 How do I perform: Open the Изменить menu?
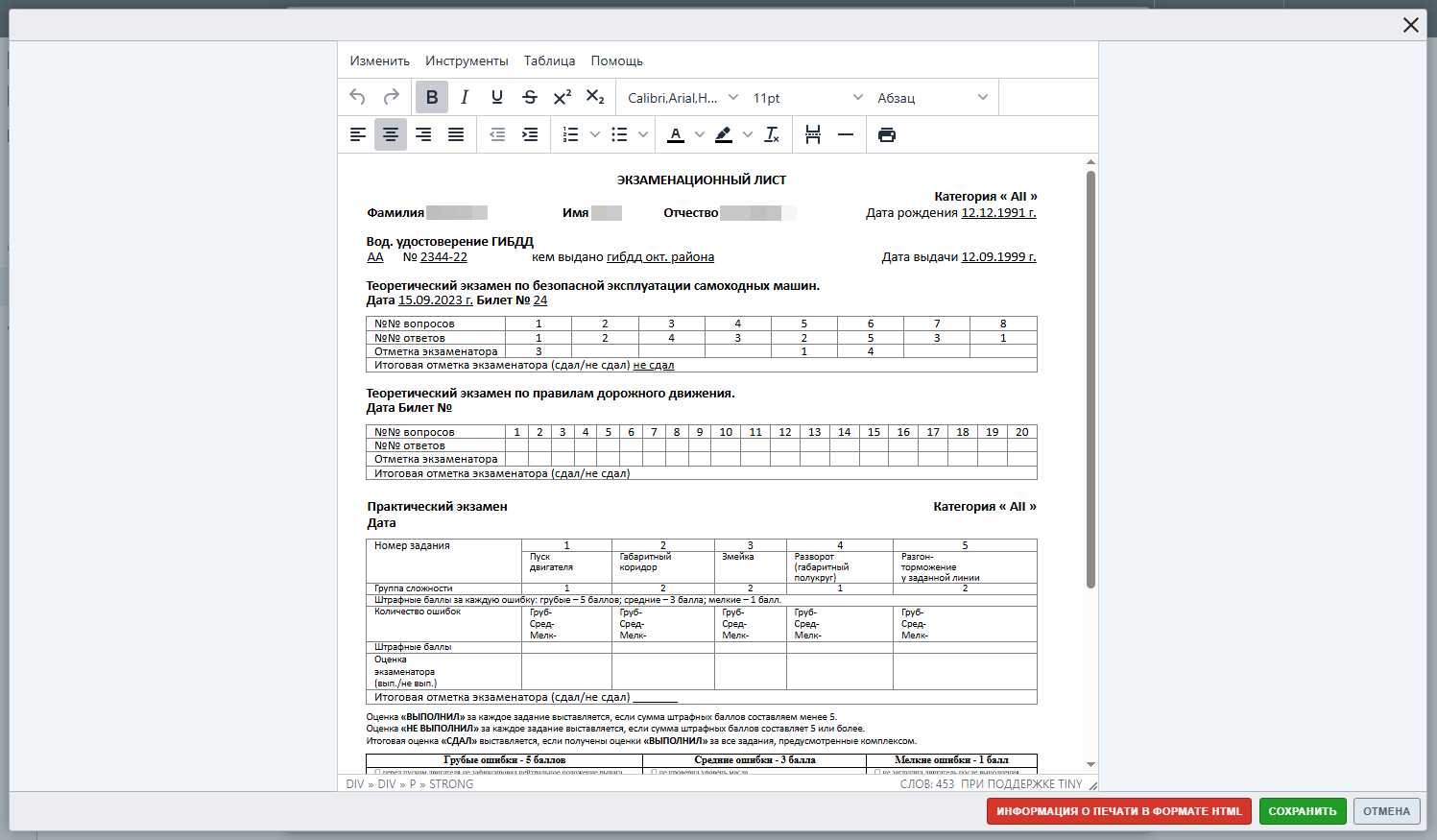click(380, 60)
